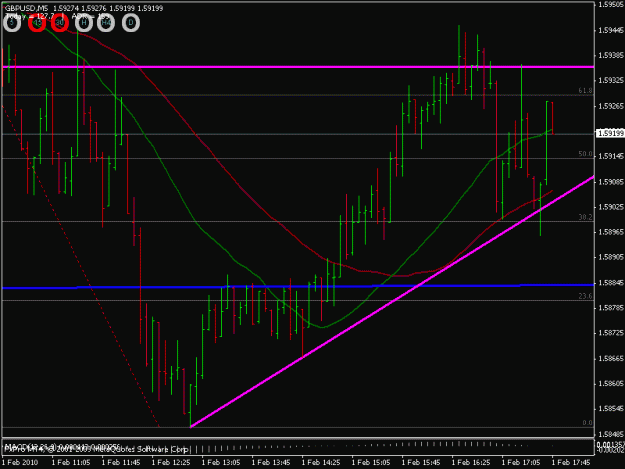Click the 0.0 Fibonacci level label

coord(588,423)
